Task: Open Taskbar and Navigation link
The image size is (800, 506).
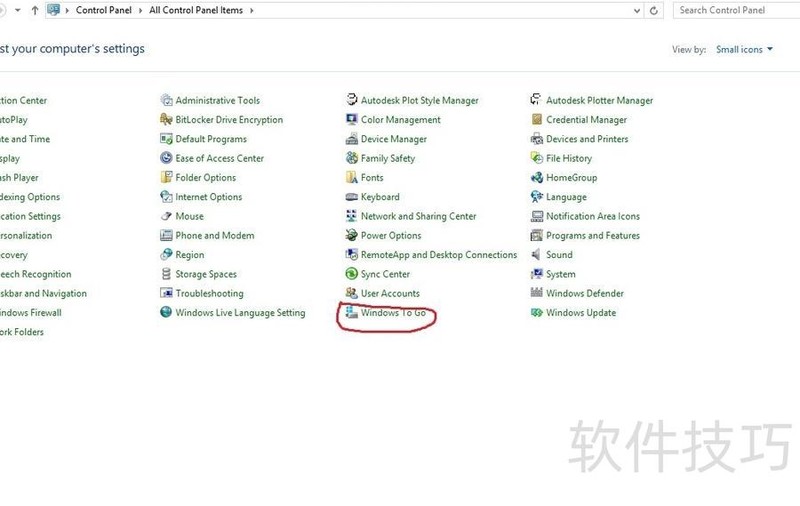Action: [x=43, y=293]
